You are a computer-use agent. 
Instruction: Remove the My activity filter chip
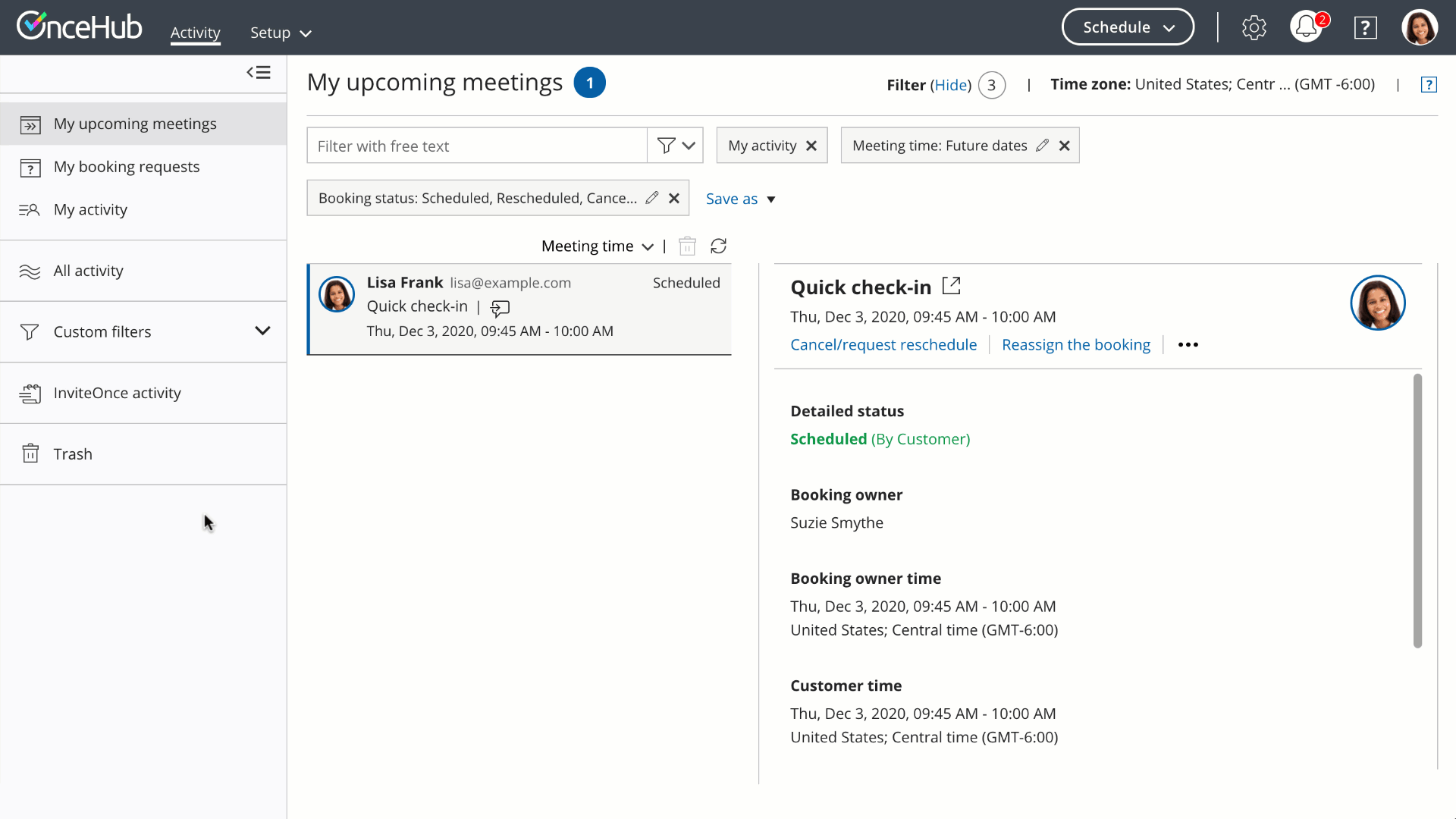pyautogui.click(x=811, y=146)
